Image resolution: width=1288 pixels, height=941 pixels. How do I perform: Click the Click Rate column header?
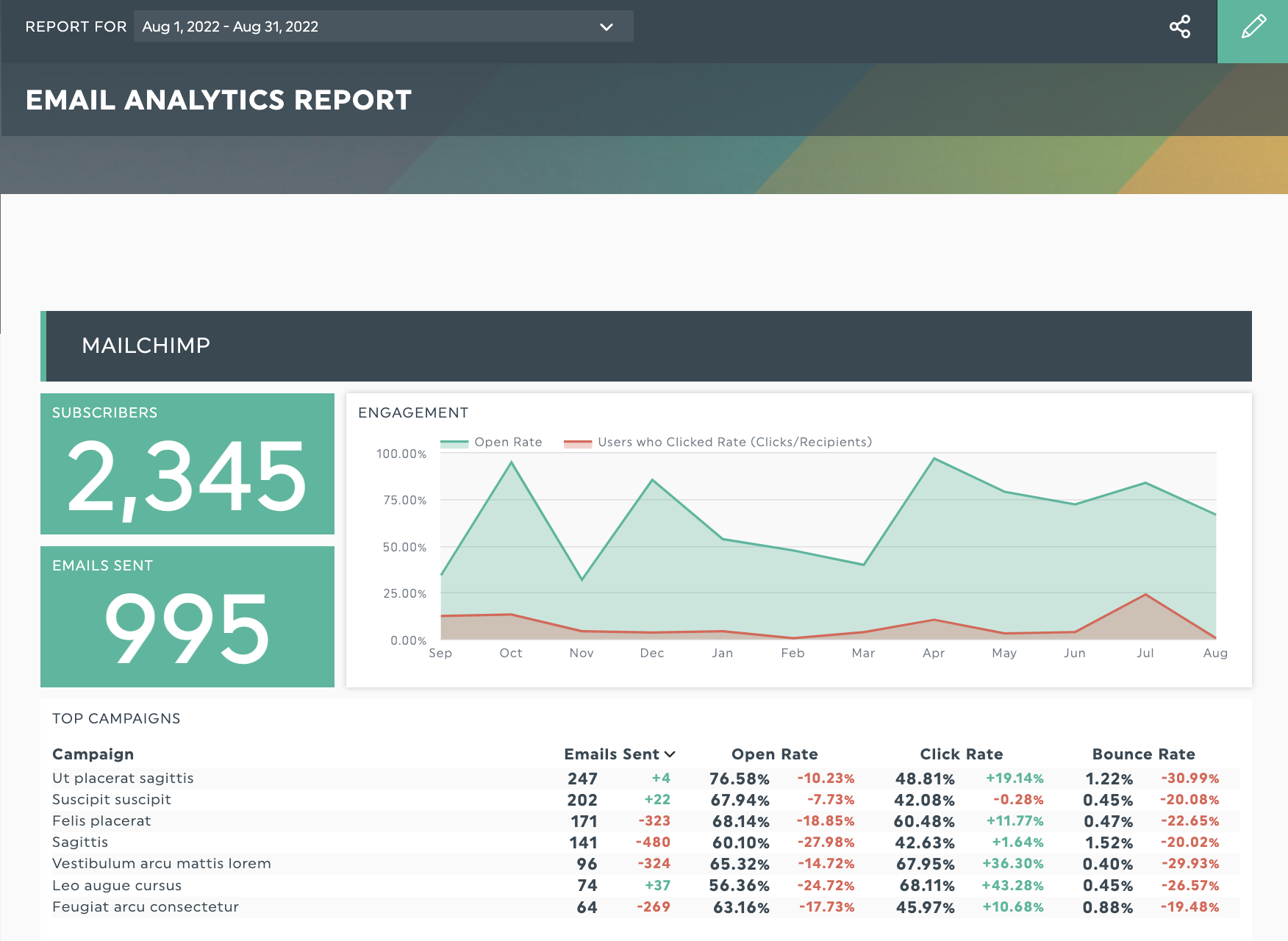click(x=961, y=754)
